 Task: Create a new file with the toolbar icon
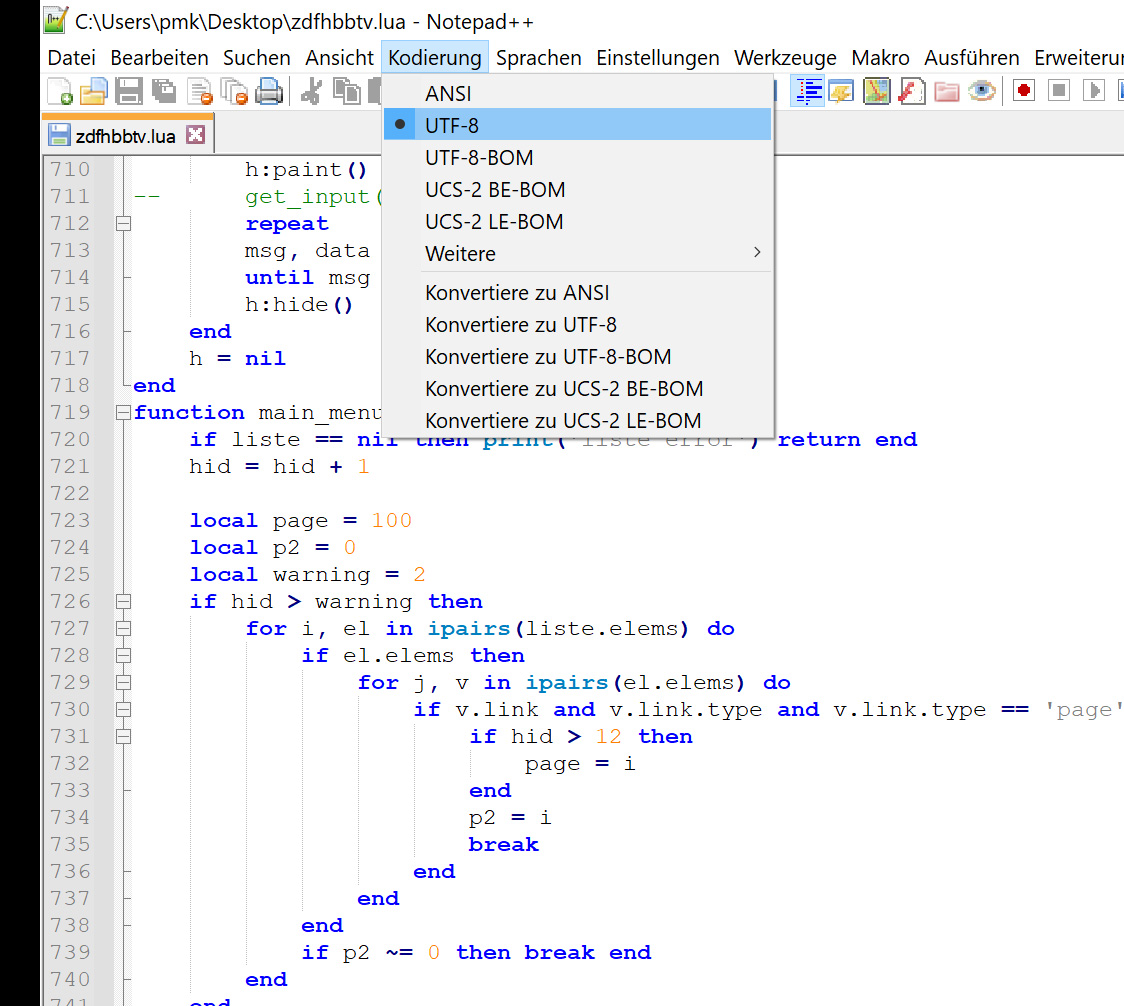(60, 92)
